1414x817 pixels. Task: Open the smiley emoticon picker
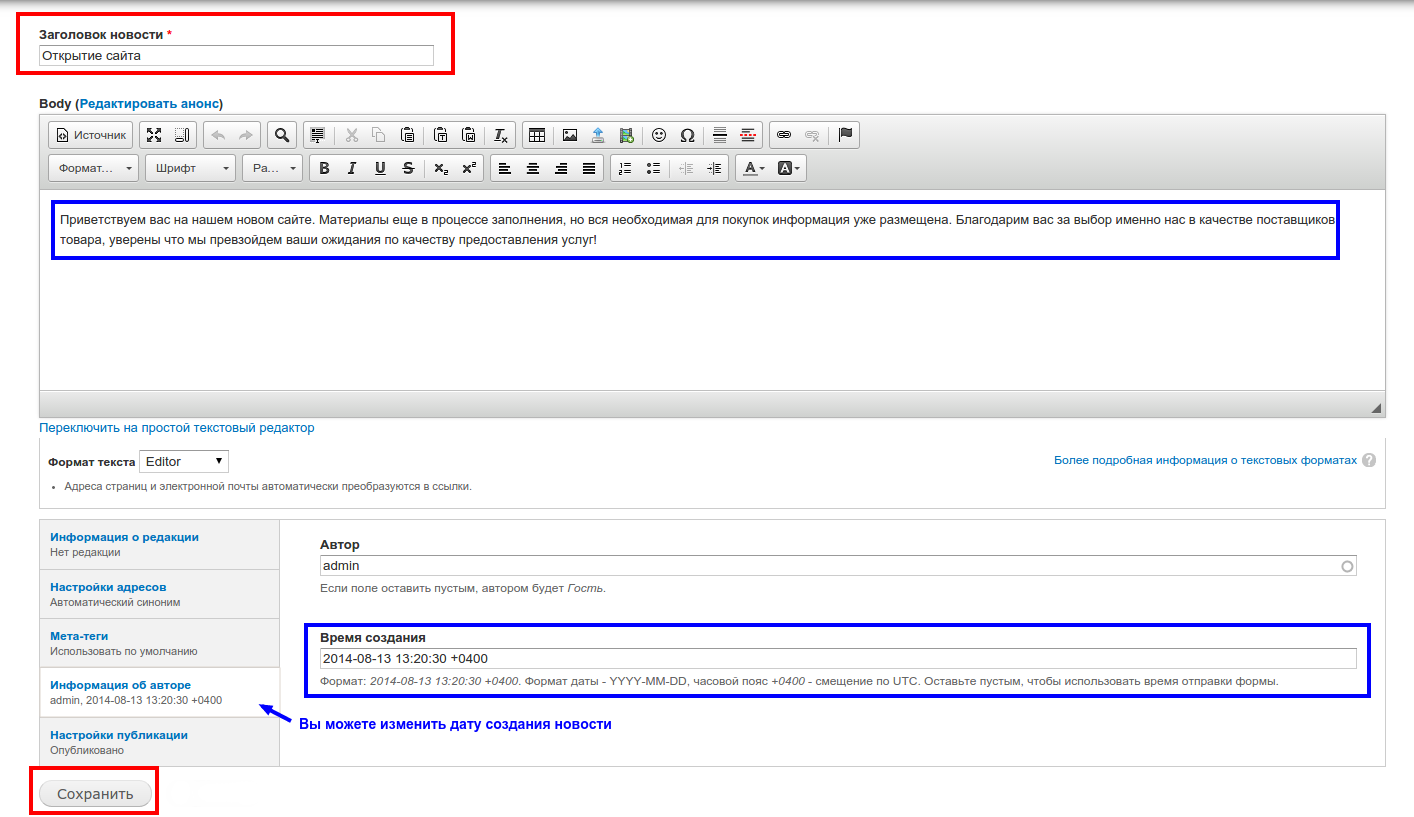[x=659, y=135]
